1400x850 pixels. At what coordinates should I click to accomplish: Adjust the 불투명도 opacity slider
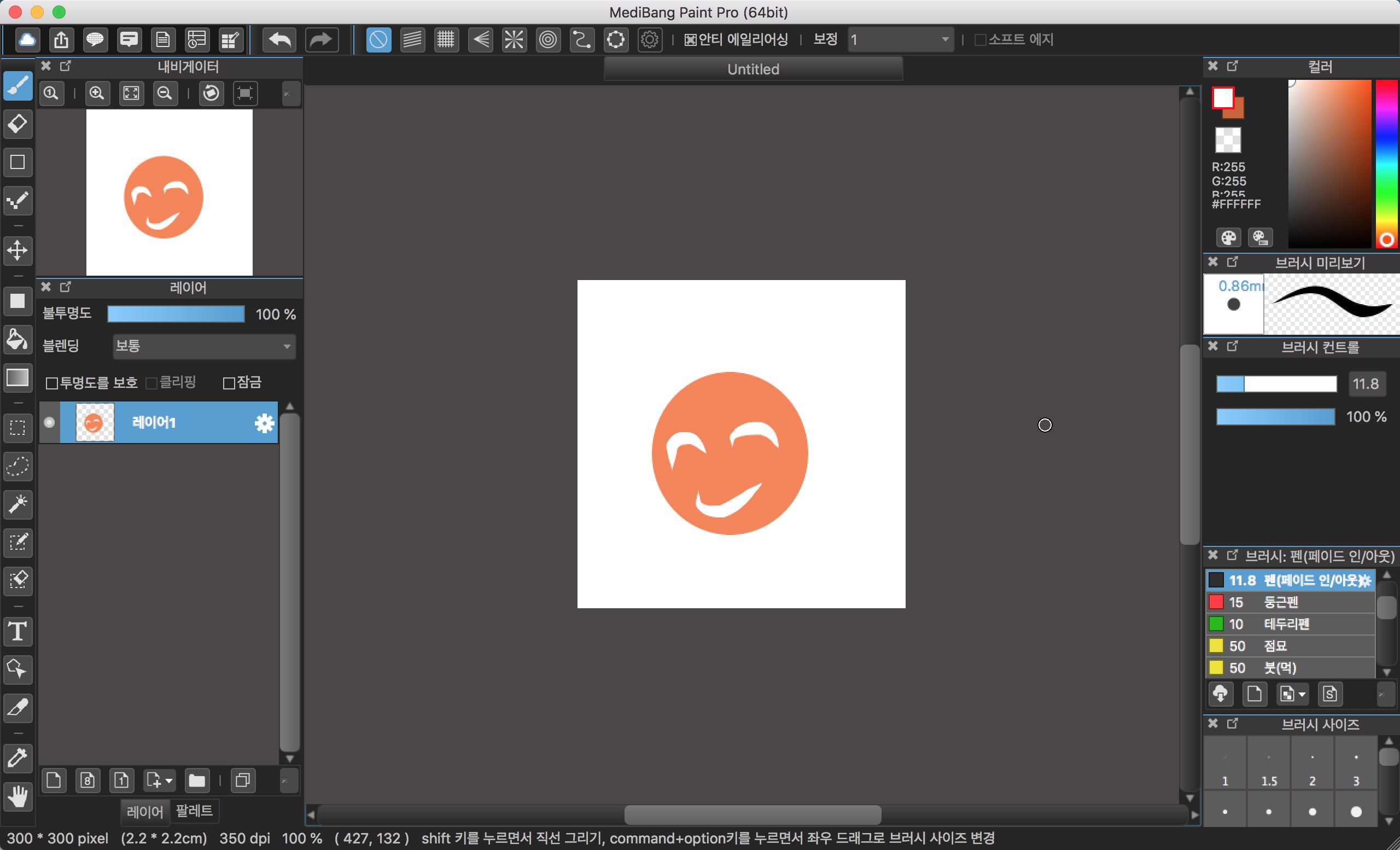click(176, 314)
